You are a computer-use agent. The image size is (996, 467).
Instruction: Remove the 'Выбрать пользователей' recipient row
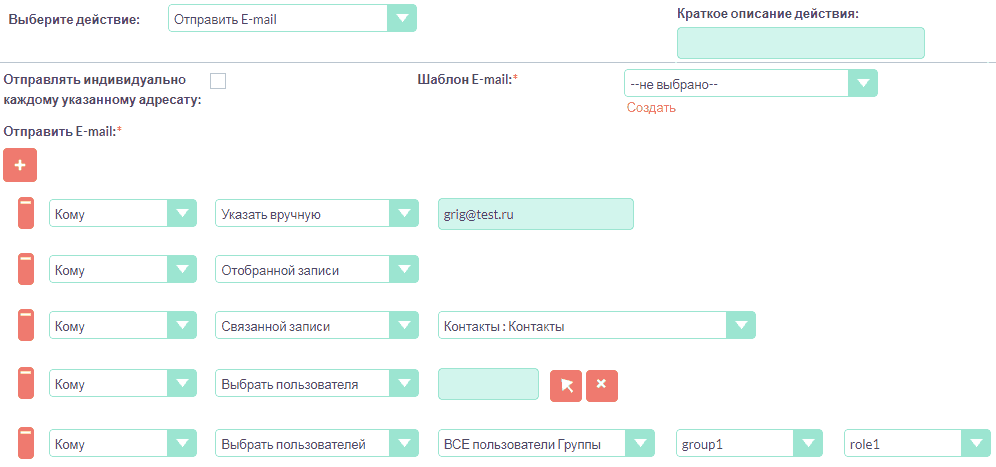pyautogui.click(x=27, y=443)
